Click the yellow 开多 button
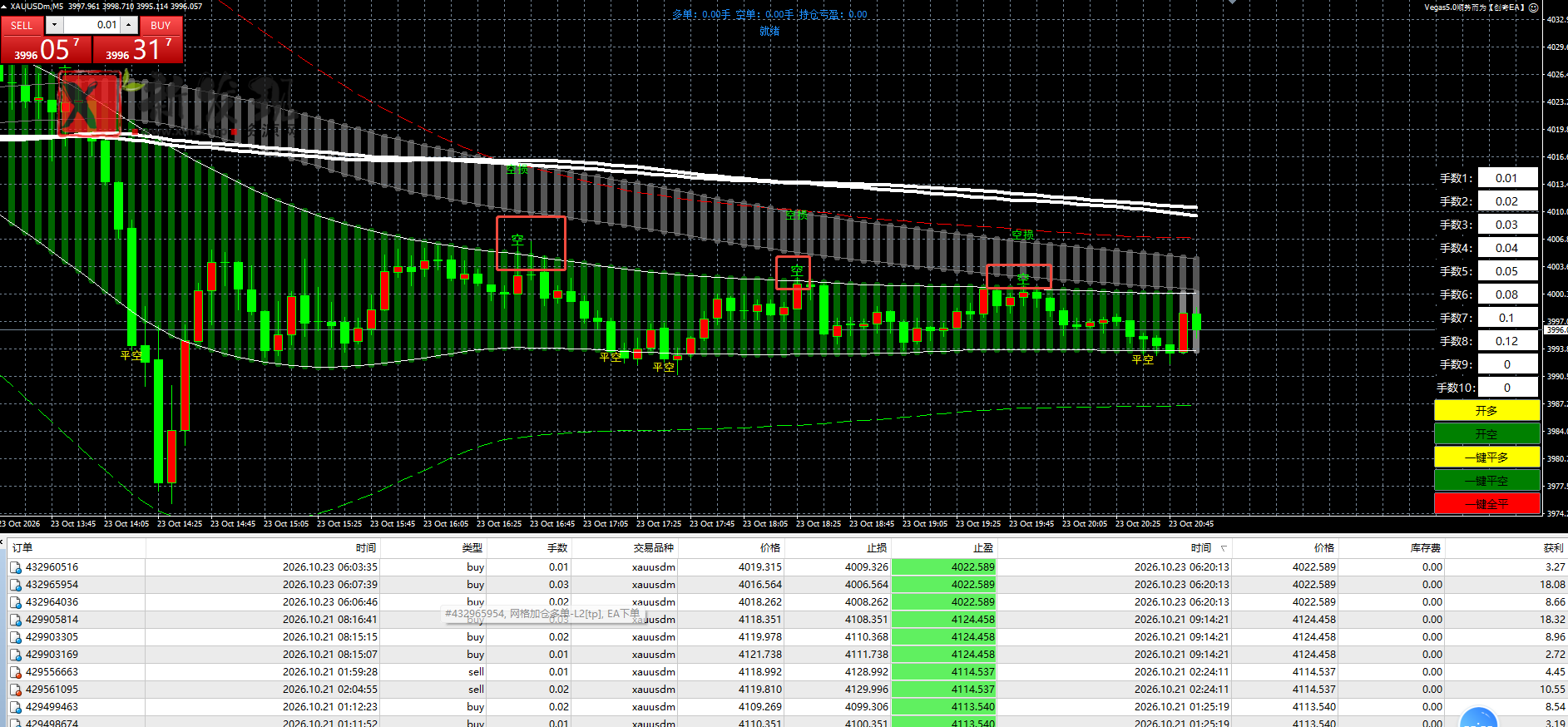 point(1486,411)
